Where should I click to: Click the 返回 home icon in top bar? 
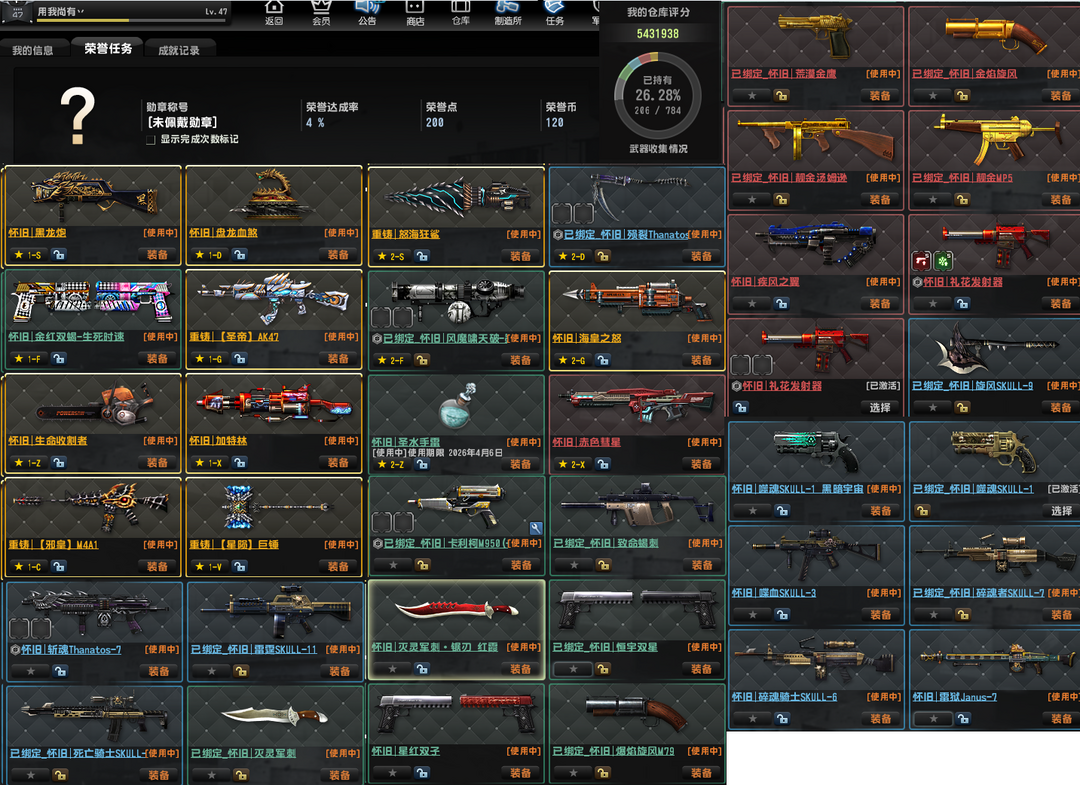click(x=274, y=12)
